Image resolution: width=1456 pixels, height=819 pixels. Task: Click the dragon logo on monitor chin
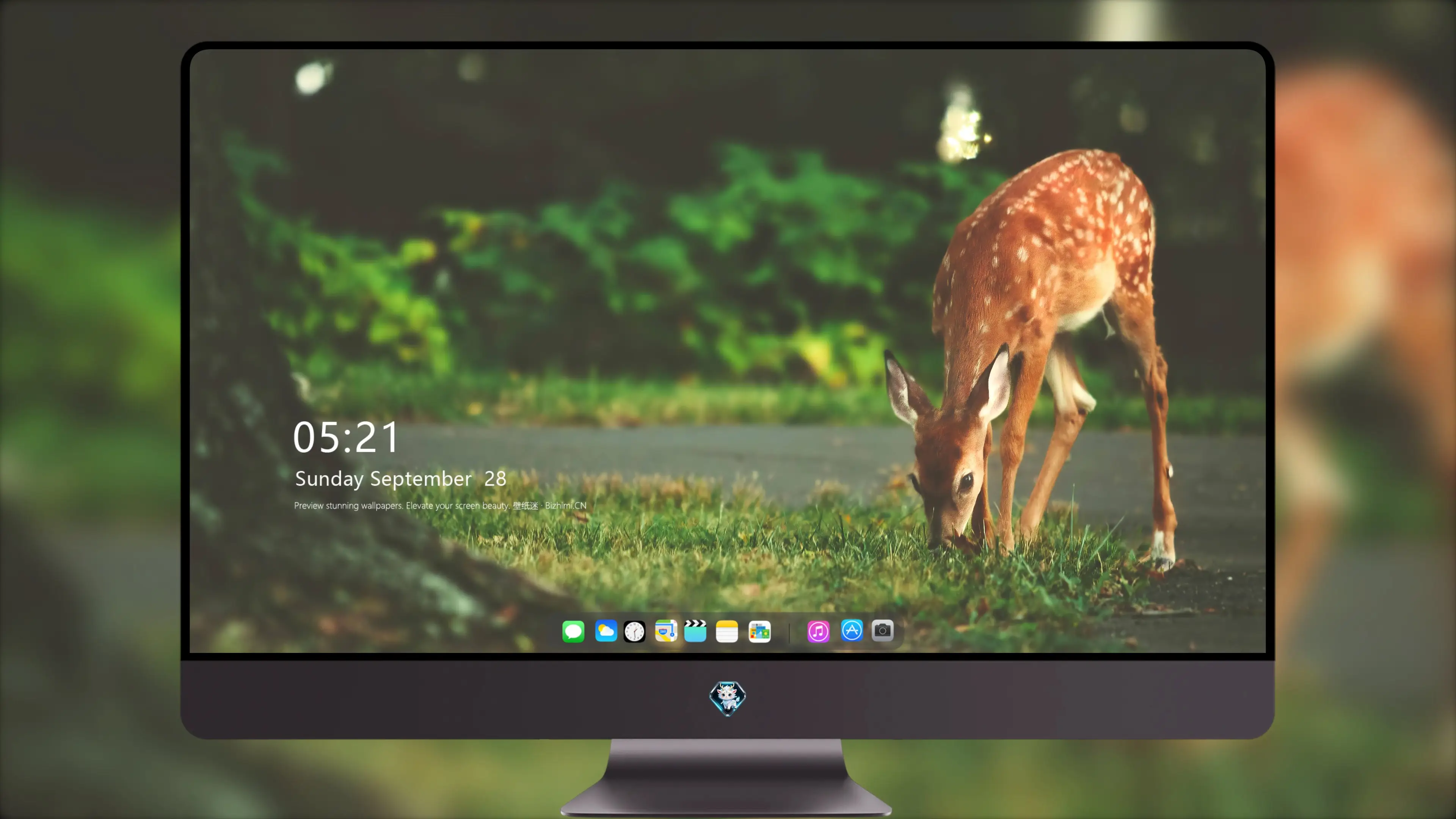pos(728,698)
